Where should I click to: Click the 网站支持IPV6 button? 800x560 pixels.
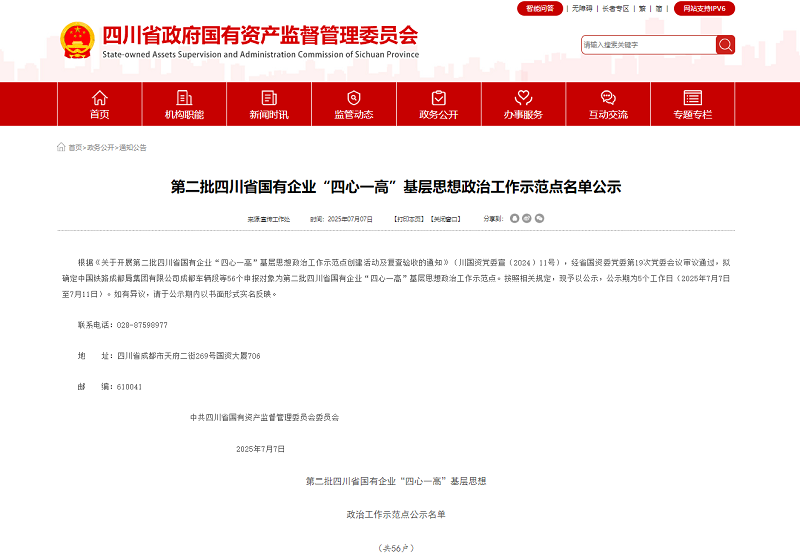click(x=705, y=8)
